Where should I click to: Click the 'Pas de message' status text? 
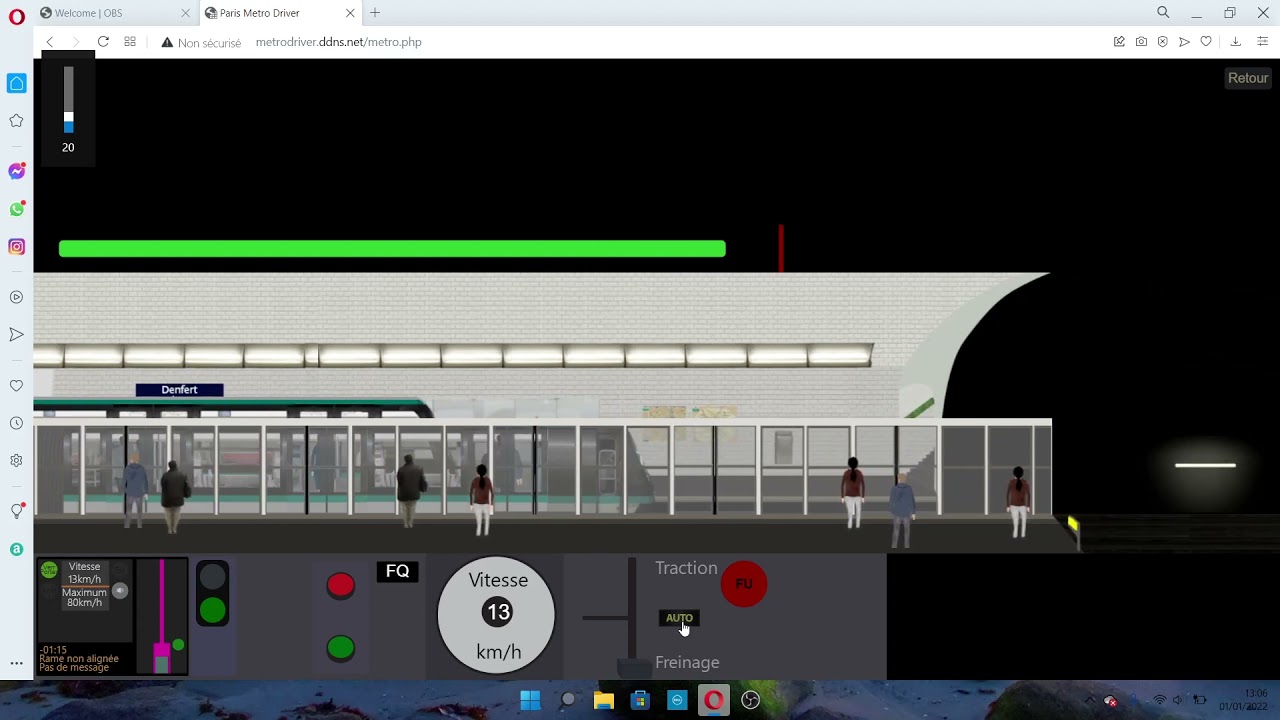[73, 668]
